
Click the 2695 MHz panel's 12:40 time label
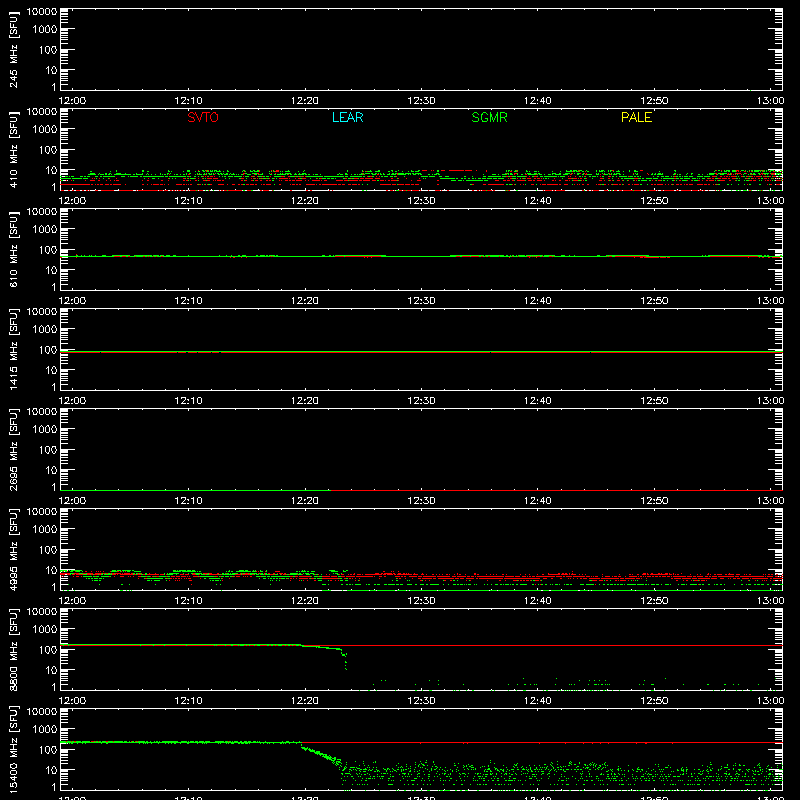538,501
